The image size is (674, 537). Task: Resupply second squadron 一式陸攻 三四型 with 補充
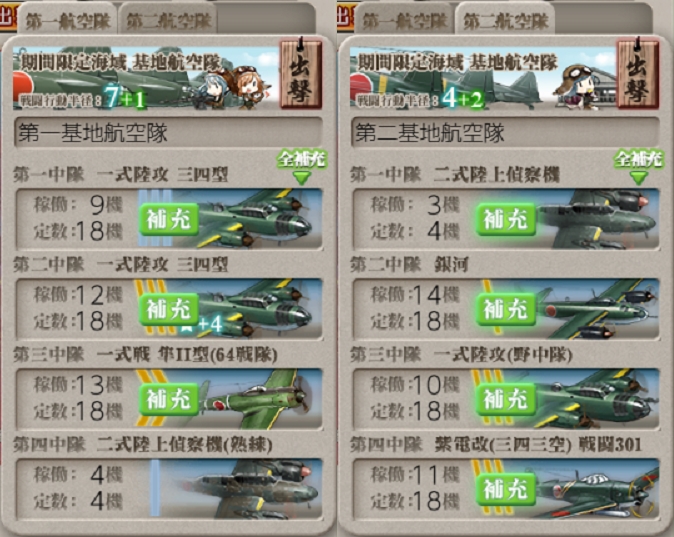169,309
